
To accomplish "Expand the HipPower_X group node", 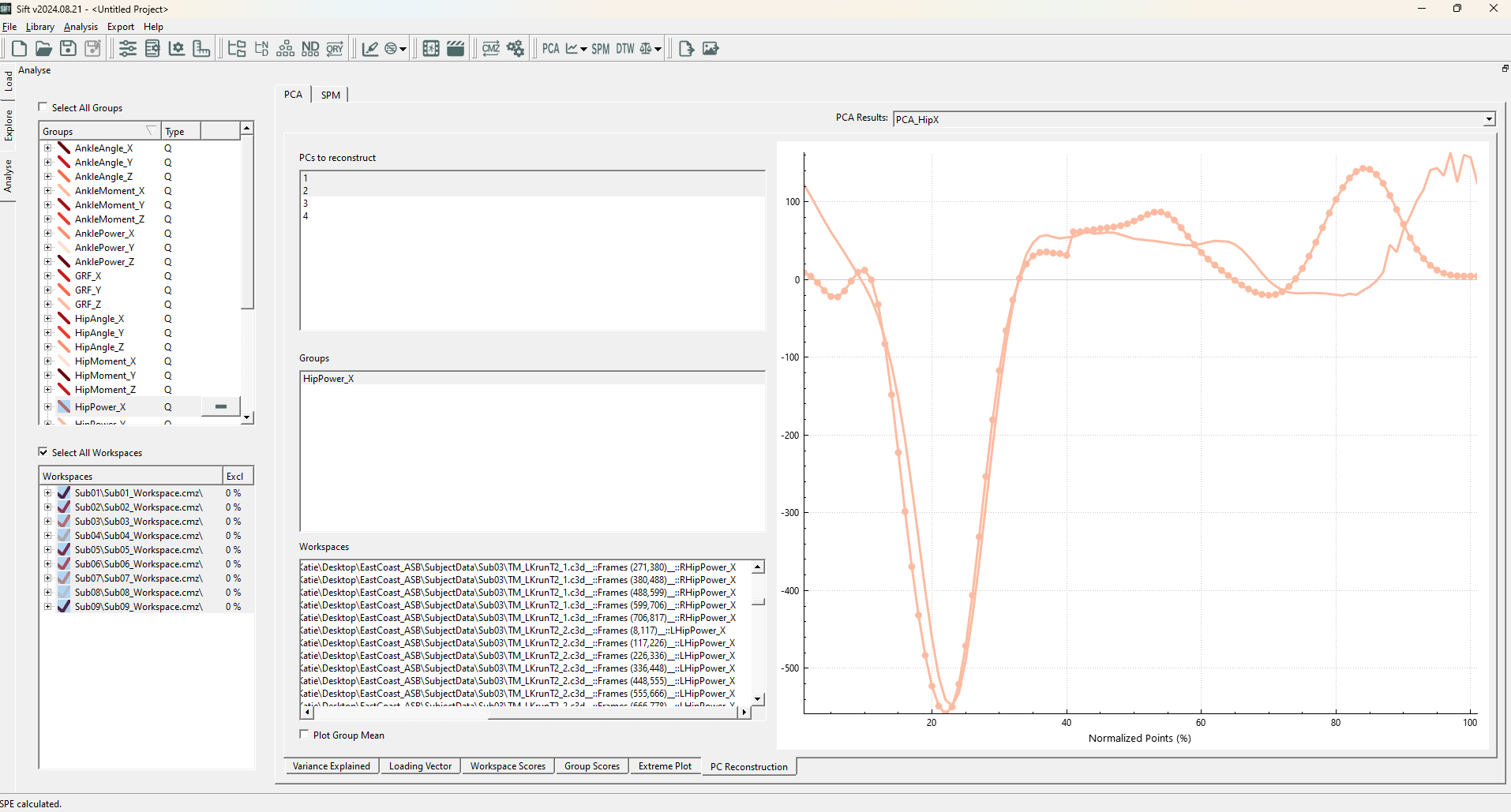I will 47,406.
